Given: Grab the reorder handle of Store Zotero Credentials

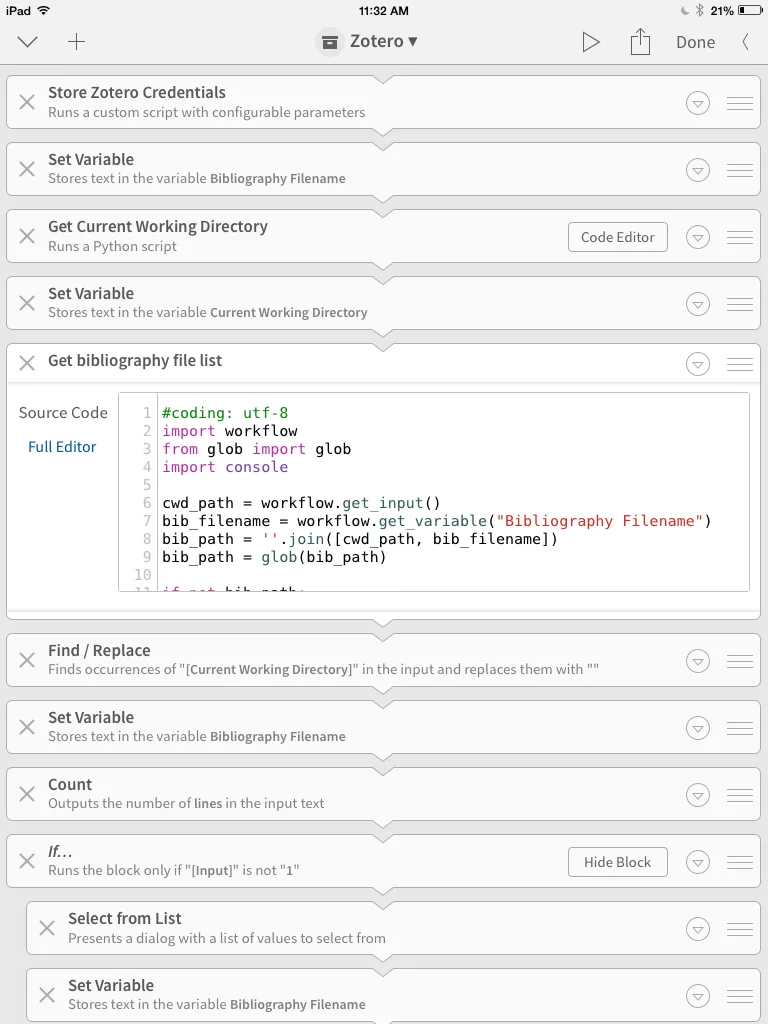Looking at the screenshot, I should (740, 103).
